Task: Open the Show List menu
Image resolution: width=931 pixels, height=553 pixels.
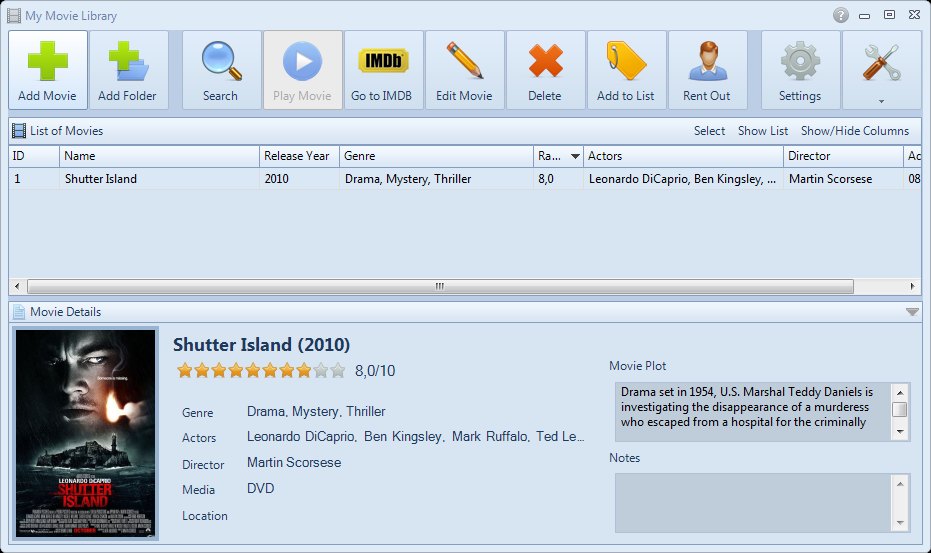Action: 763,131
